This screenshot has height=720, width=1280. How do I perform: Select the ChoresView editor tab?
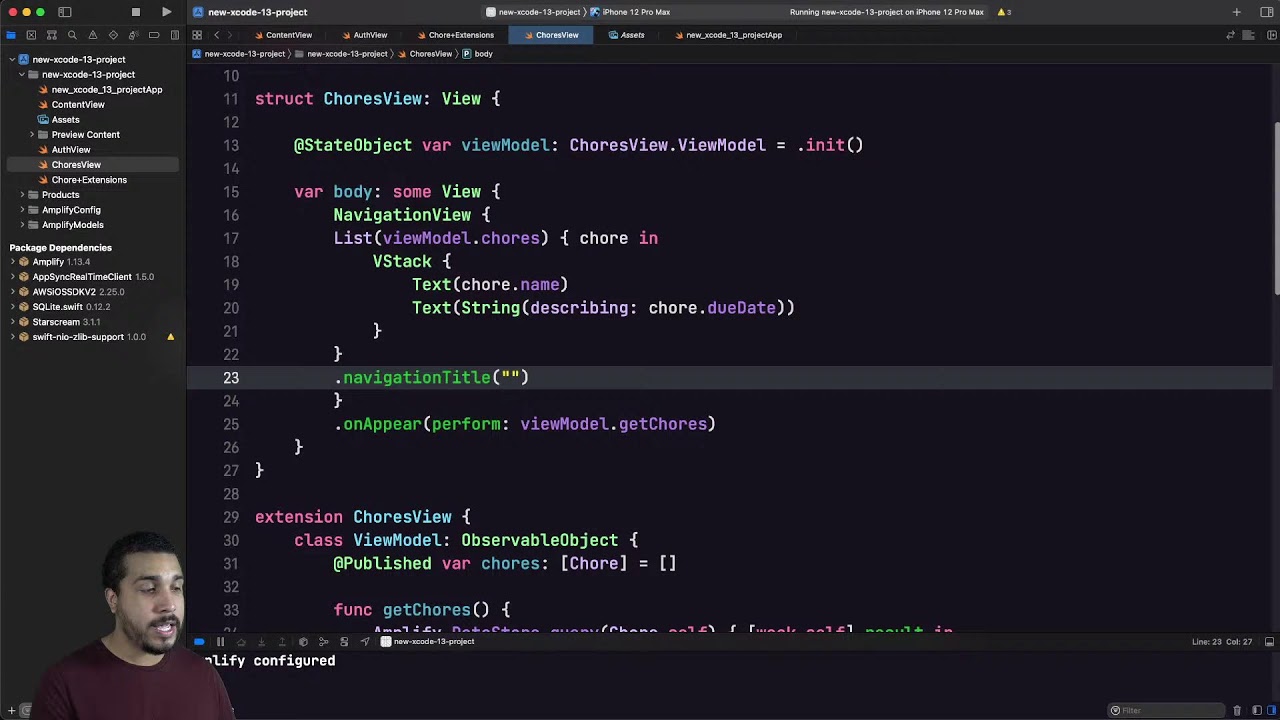coord(551,35)
